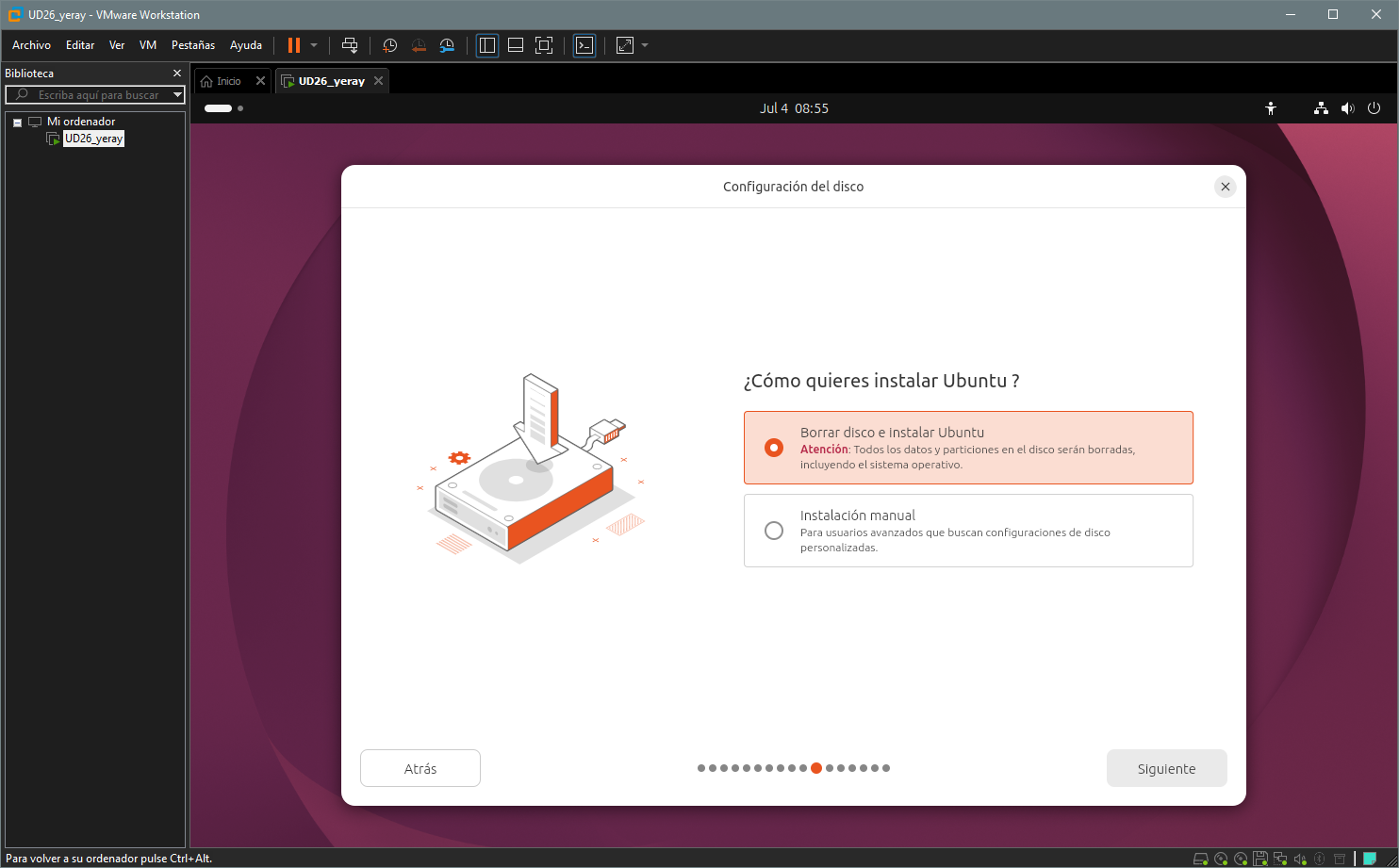Image resolution: width=1399 pixels, height=868 pixels.
Task: Click the hard disk status bar icon
Action: coord(1201,859)
